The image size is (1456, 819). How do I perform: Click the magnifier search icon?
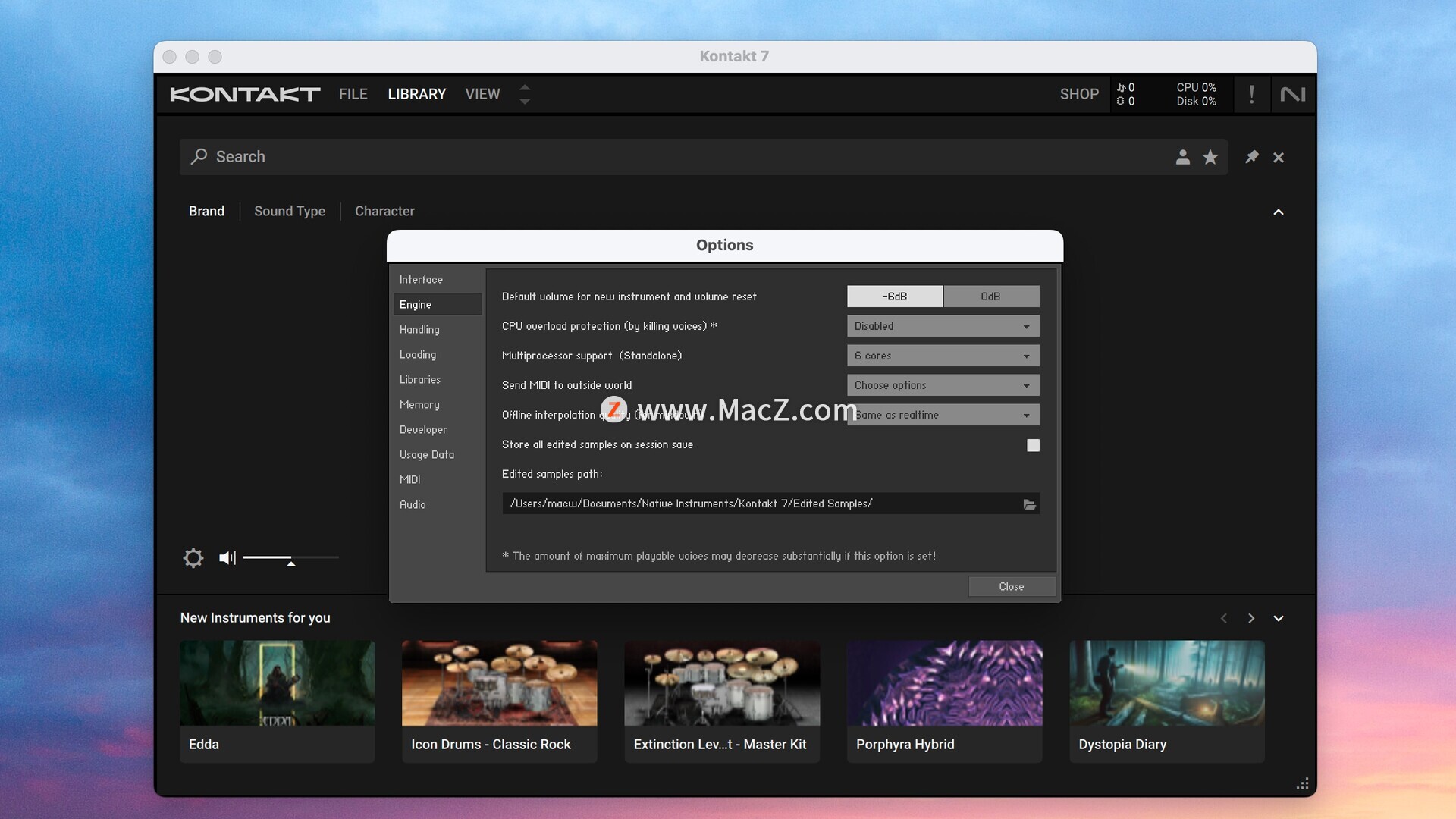(199, 156)
